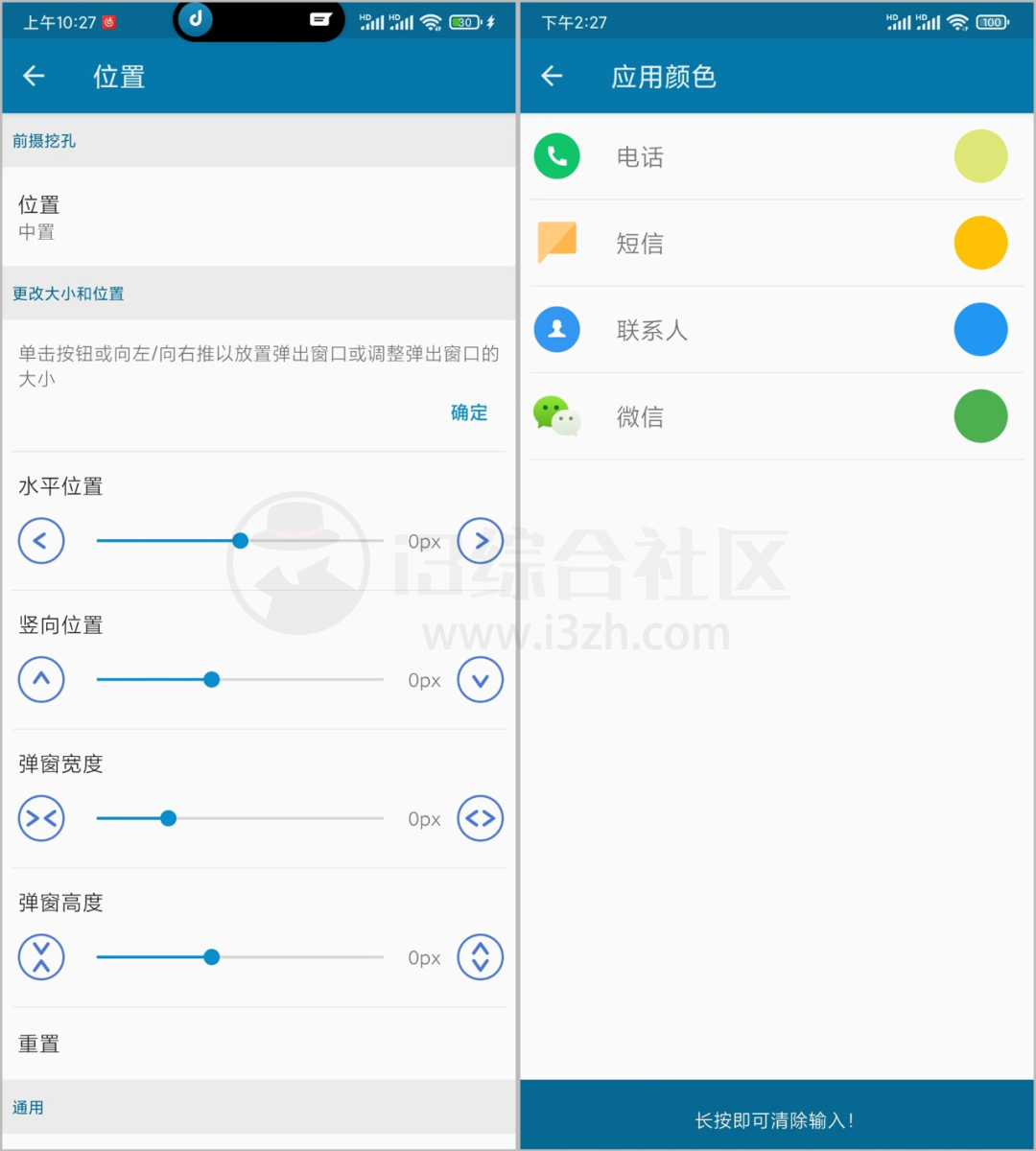Widen popup with 弹窗宽度 expand button
This screenshot has width=1036, height=1151.
pyautogui.click(x=481, y=819)
